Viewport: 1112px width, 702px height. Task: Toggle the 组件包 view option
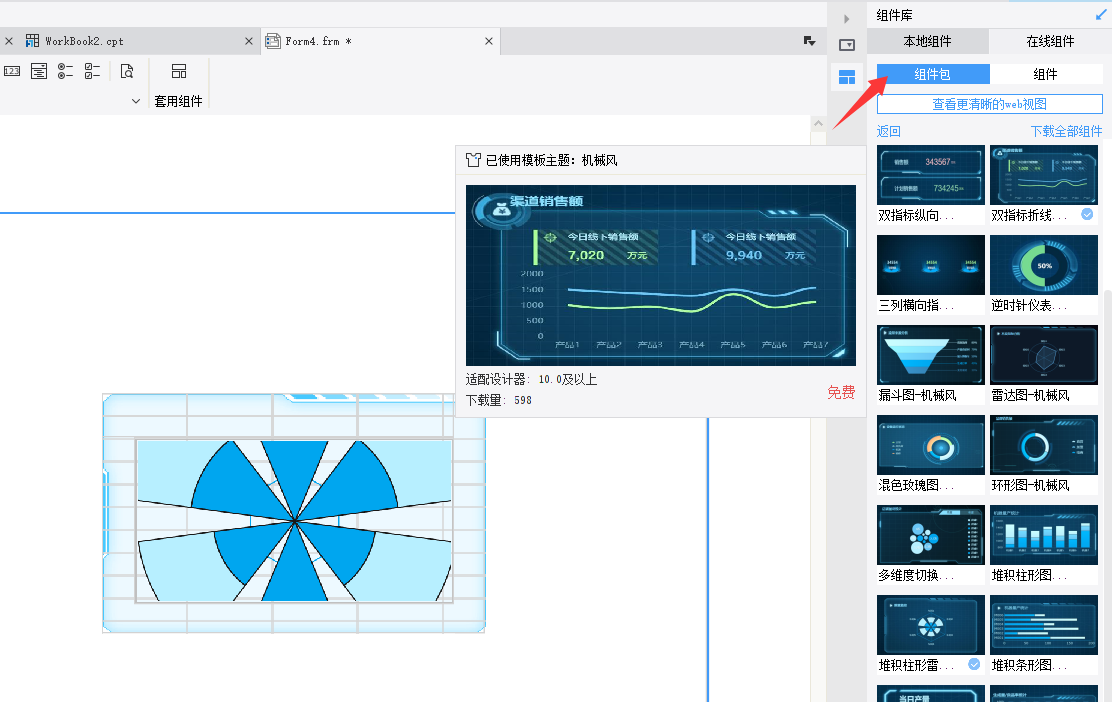[x=933, y=74]
